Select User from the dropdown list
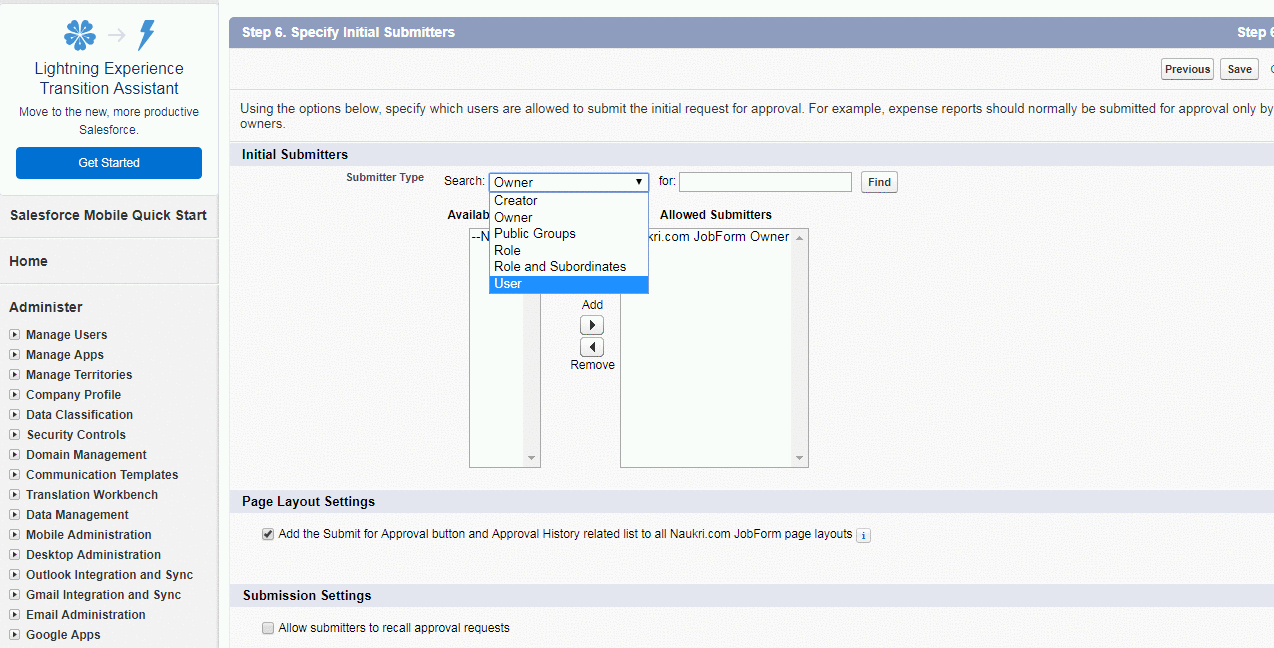Viewport: 1274px width, 648px height. [568, 284]
